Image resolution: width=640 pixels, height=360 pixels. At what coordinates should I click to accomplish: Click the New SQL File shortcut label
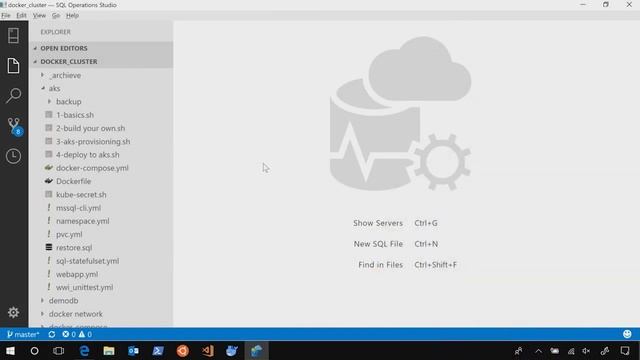click(378, 244)
